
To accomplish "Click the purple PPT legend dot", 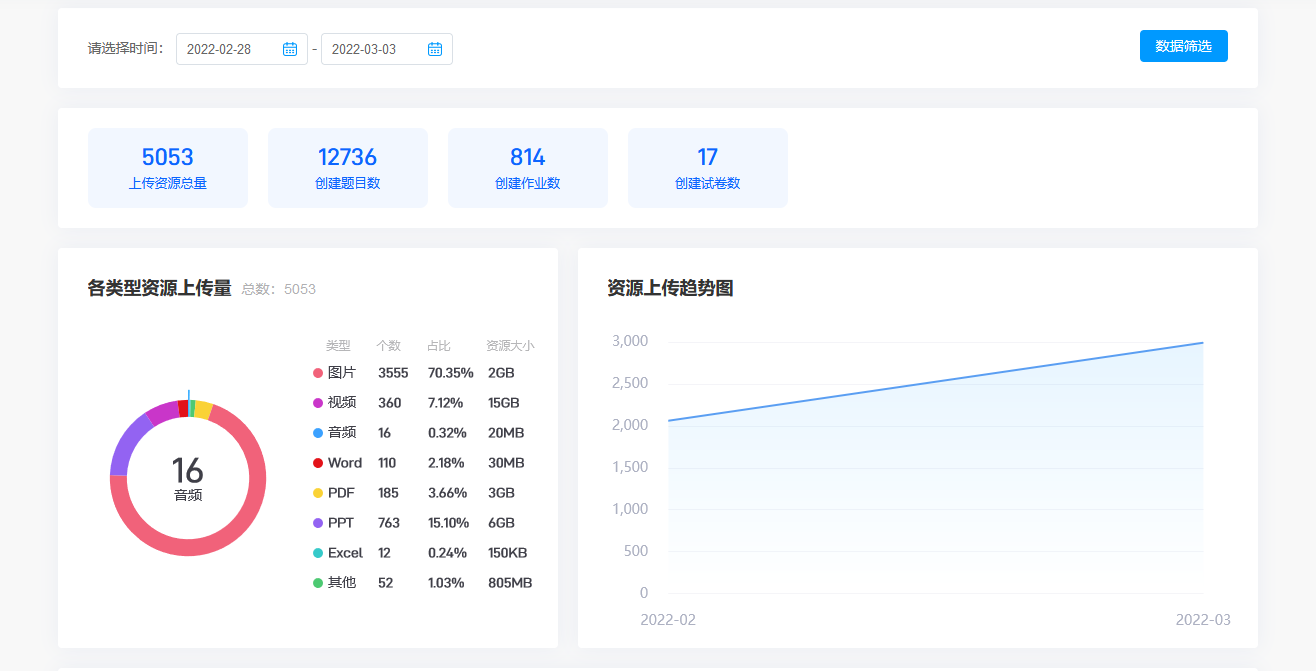I will [x=318, y=523].
